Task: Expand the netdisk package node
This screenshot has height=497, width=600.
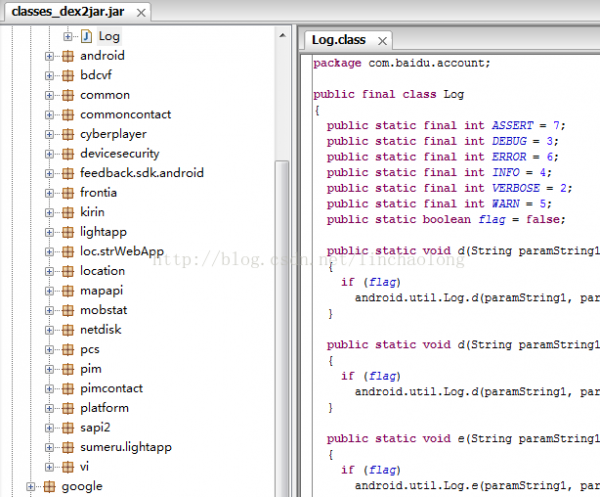Action: pyautogui.click(x=49, y=330)
